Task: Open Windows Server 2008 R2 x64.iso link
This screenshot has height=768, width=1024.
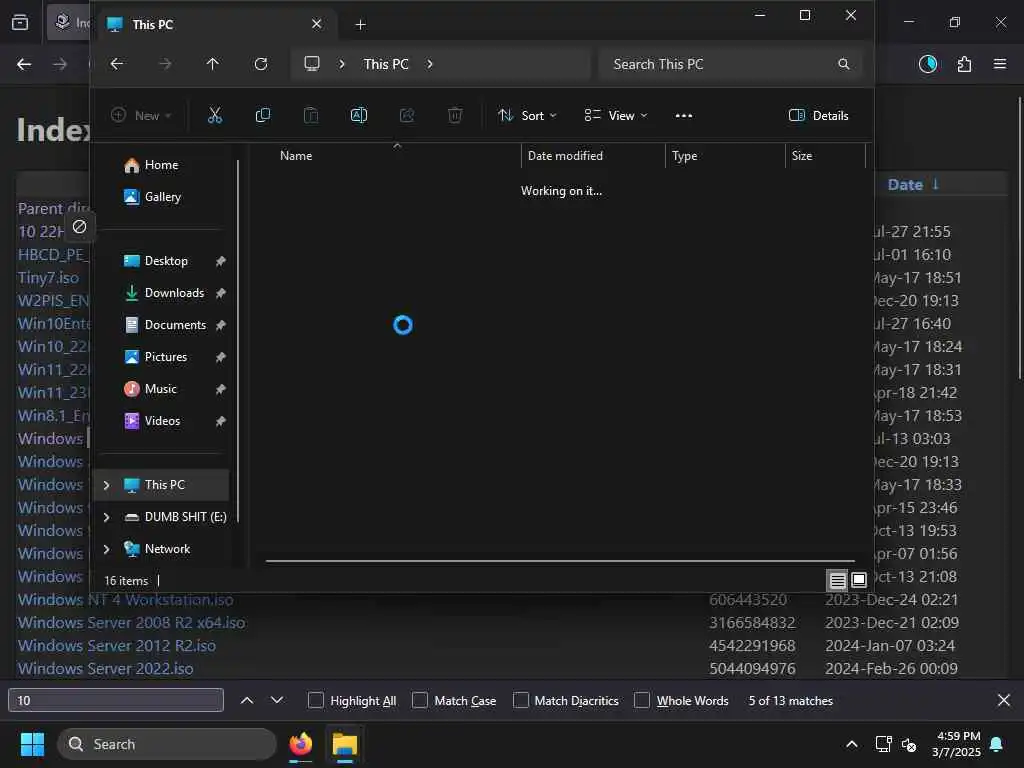Action: (131, 623)
